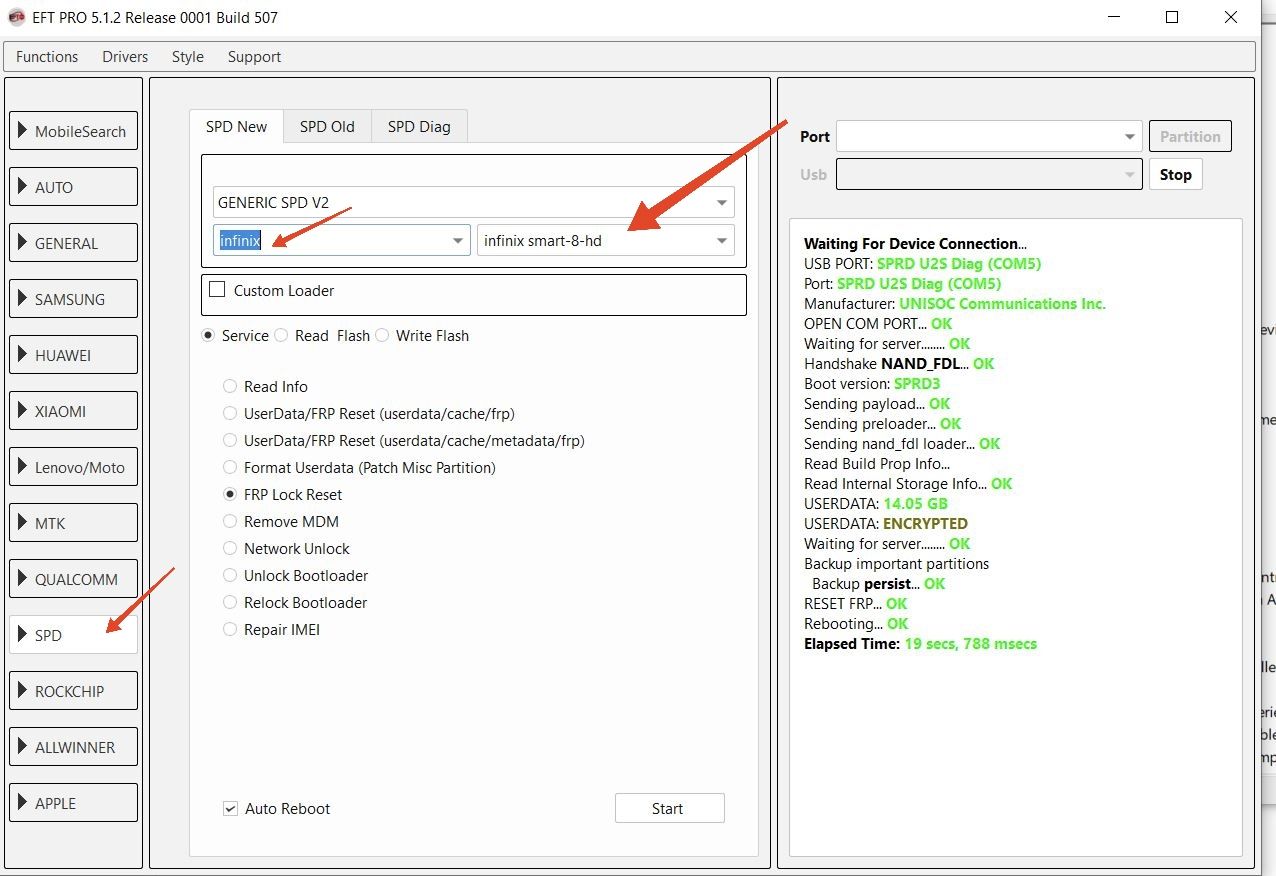This screenshot has height=876, width=1276.
Task: Expand the SAMSUNG sidebar section
Action: coord(73,299)
